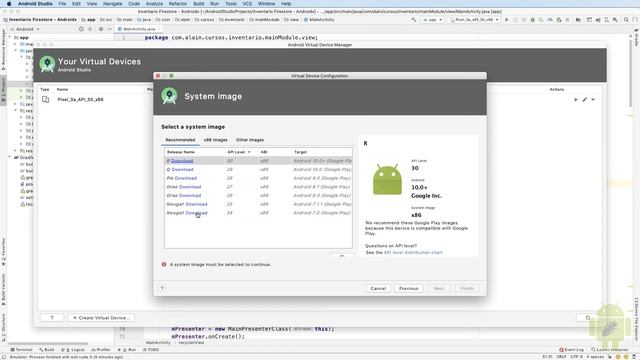
Task: Open the Project Structure toolbar icon
Action: tap(578, 20)
